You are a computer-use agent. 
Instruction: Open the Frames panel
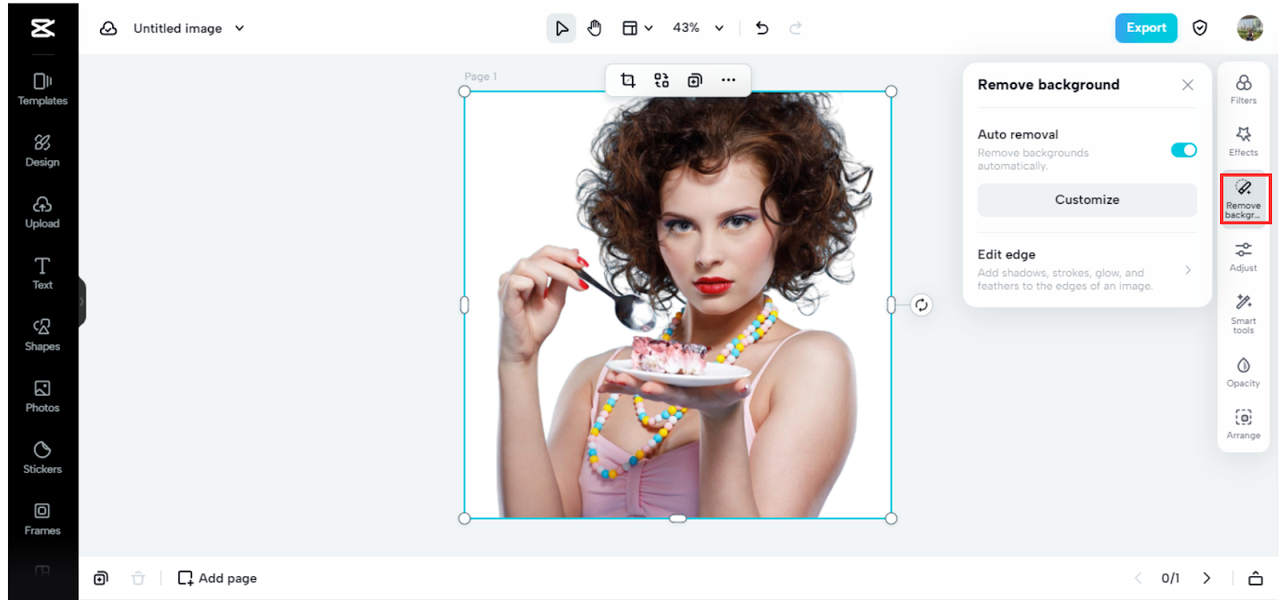coord(42,518)
